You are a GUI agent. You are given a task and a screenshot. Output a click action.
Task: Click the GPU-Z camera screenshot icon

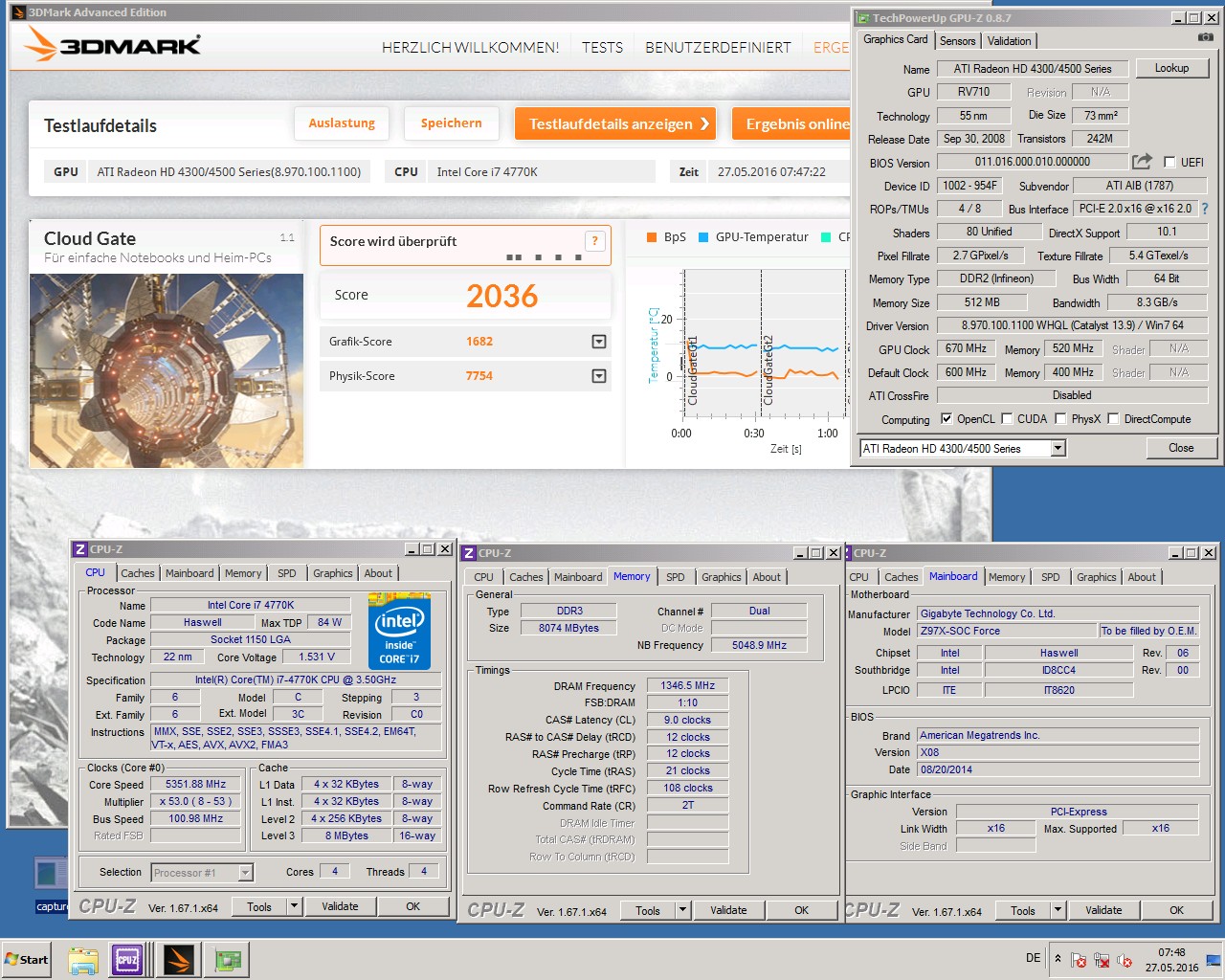tap(1205, 37)
